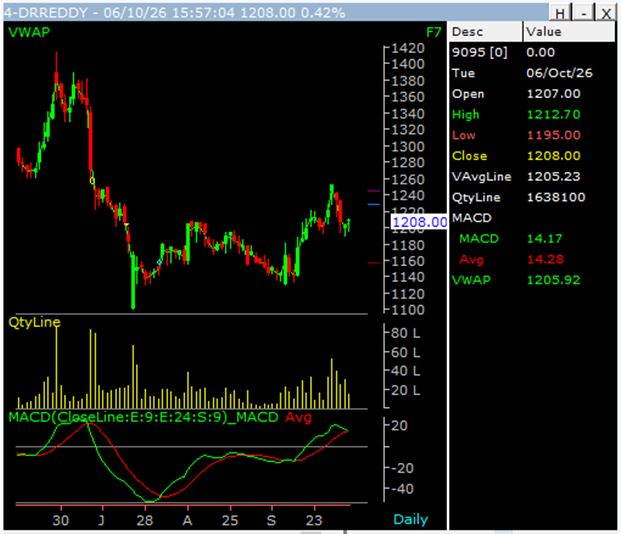Select the Open 1207.00 value
Screen dimensions: 621x534
click(x=553, y=94)
